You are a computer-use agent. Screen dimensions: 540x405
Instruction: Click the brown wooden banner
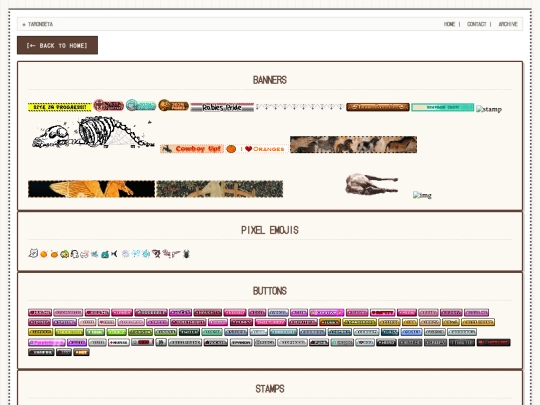pos(378,107)
